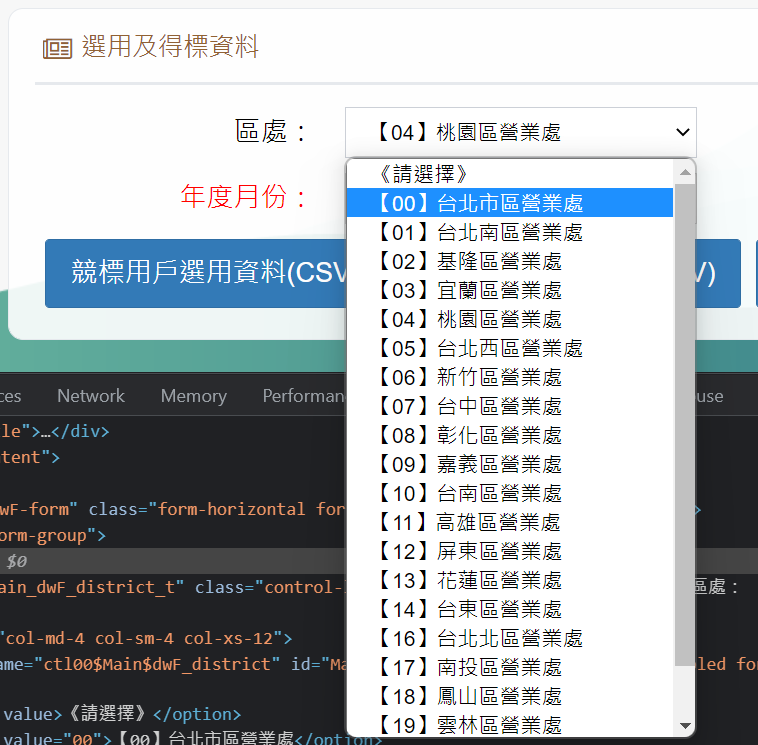The width and height of the screenshot is (758, 745).
Task: Click the 競標用戶選用資料(CSV) button
Action: [196, 273]
